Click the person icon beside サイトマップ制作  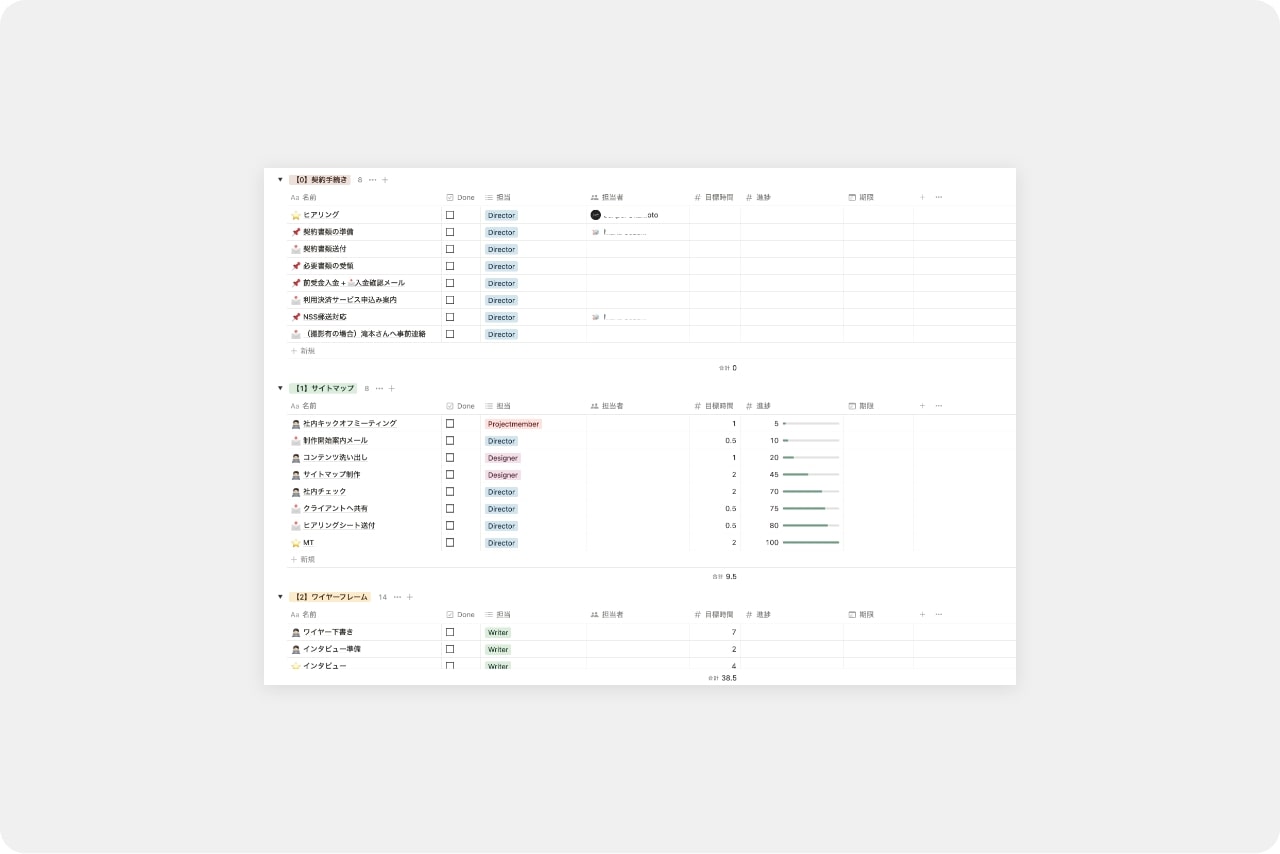(x=295, y=475)
